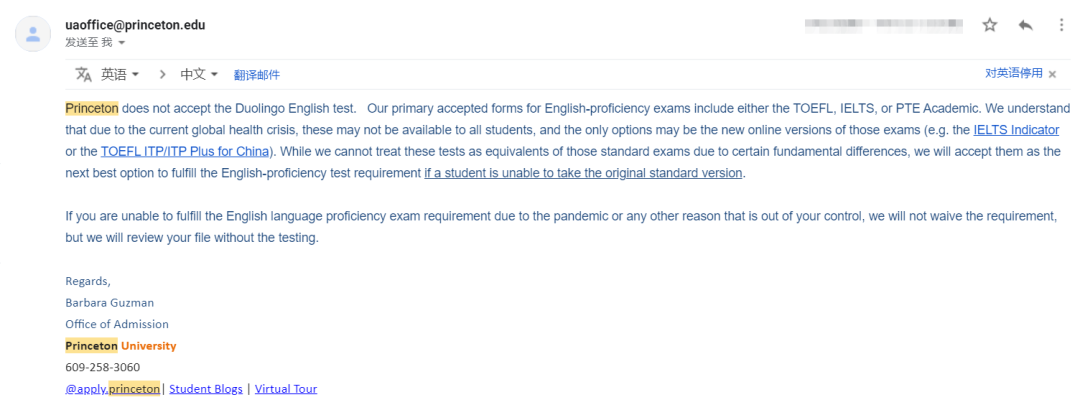Open TOEFL ITP/ITP Plus for China link
The height and width of the screenshot is (415, 1080).
pyautogui.click(x=185, y=151)
